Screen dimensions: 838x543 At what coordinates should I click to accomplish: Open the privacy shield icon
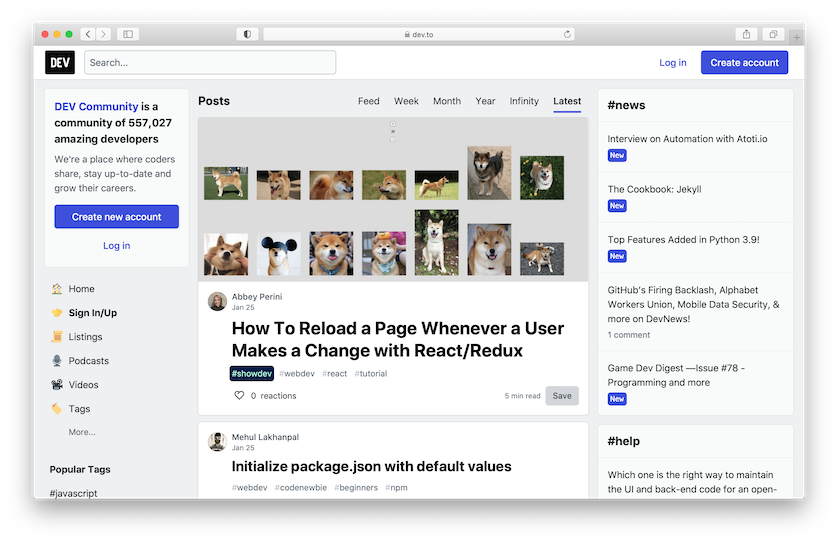247,34
